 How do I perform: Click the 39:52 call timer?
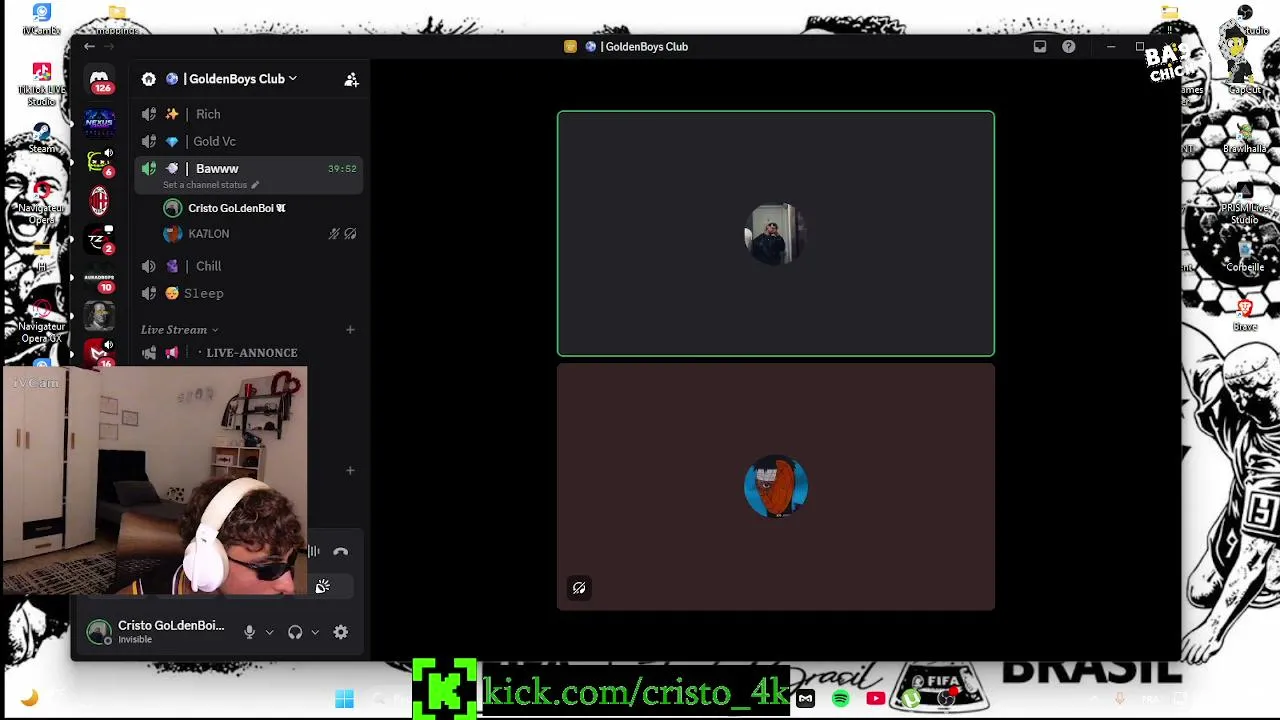(x=342, y=169)
